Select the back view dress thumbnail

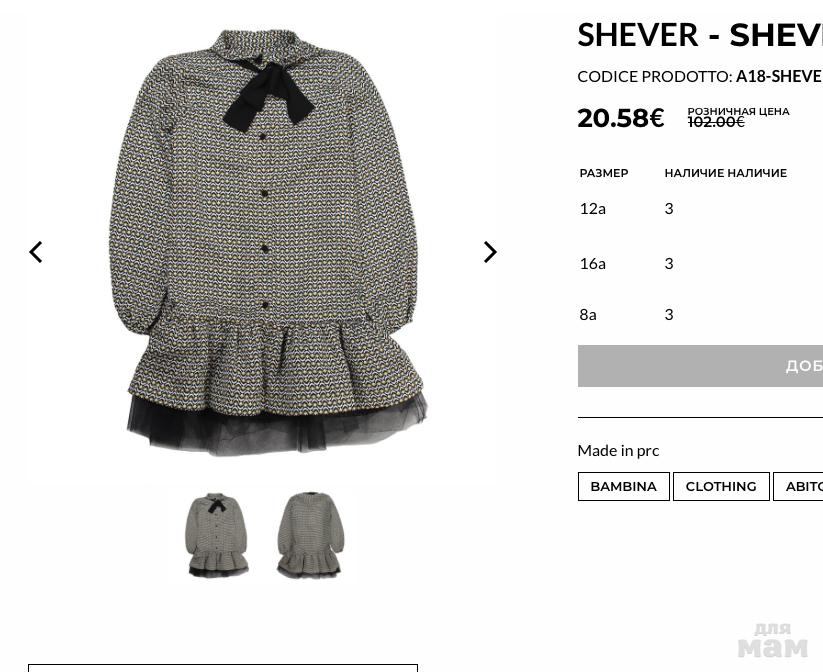point(310,535)
